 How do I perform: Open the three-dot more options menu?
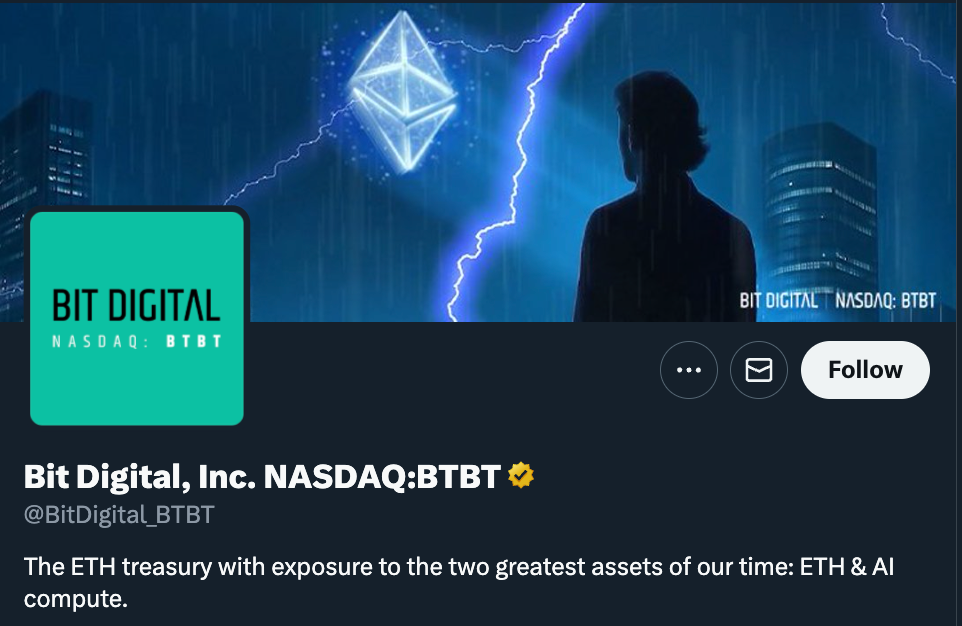pyautogui.click(x=689, y=370)
